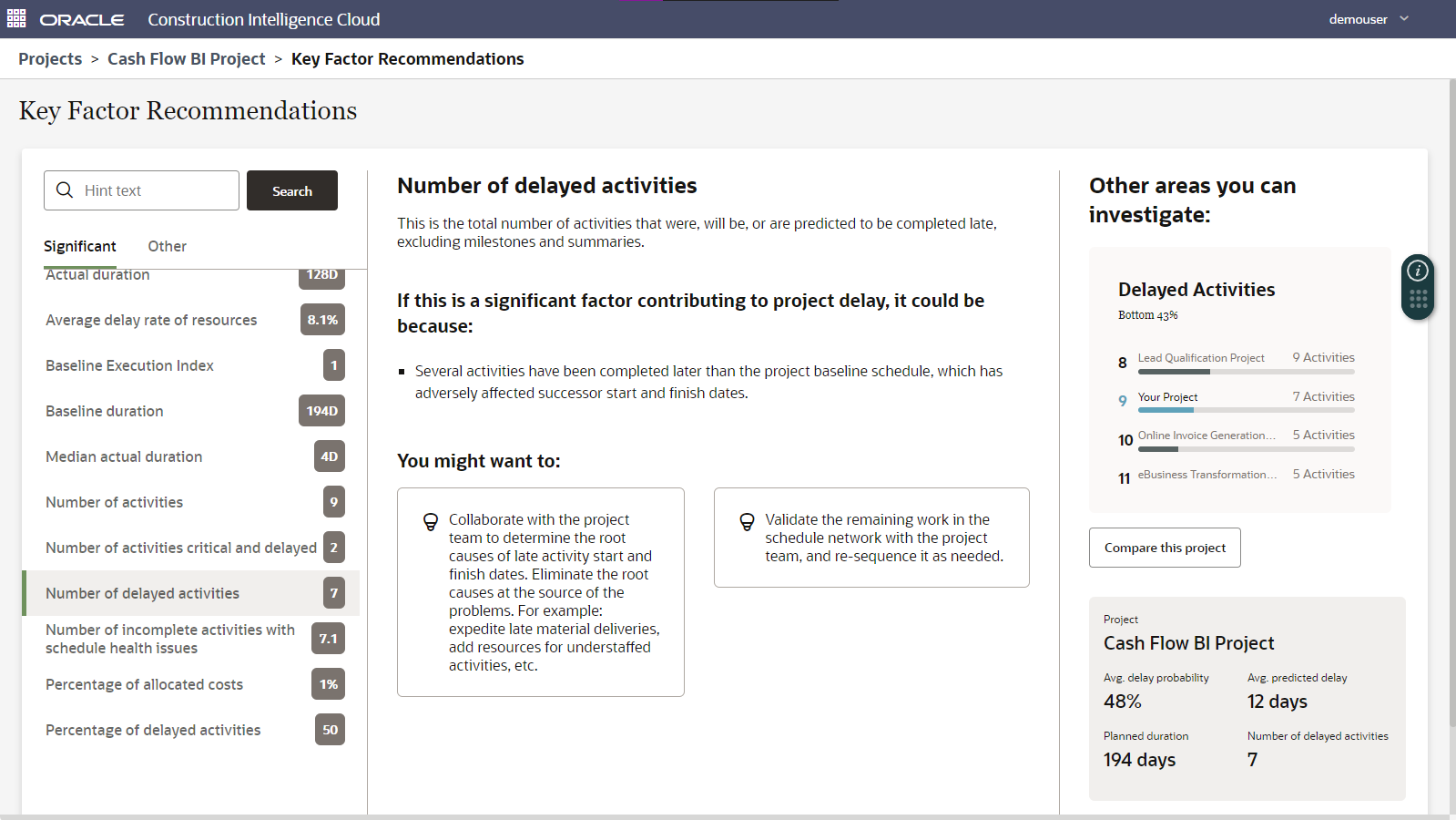Click the search magnifier icon
1456x820 pixels.
65,190
